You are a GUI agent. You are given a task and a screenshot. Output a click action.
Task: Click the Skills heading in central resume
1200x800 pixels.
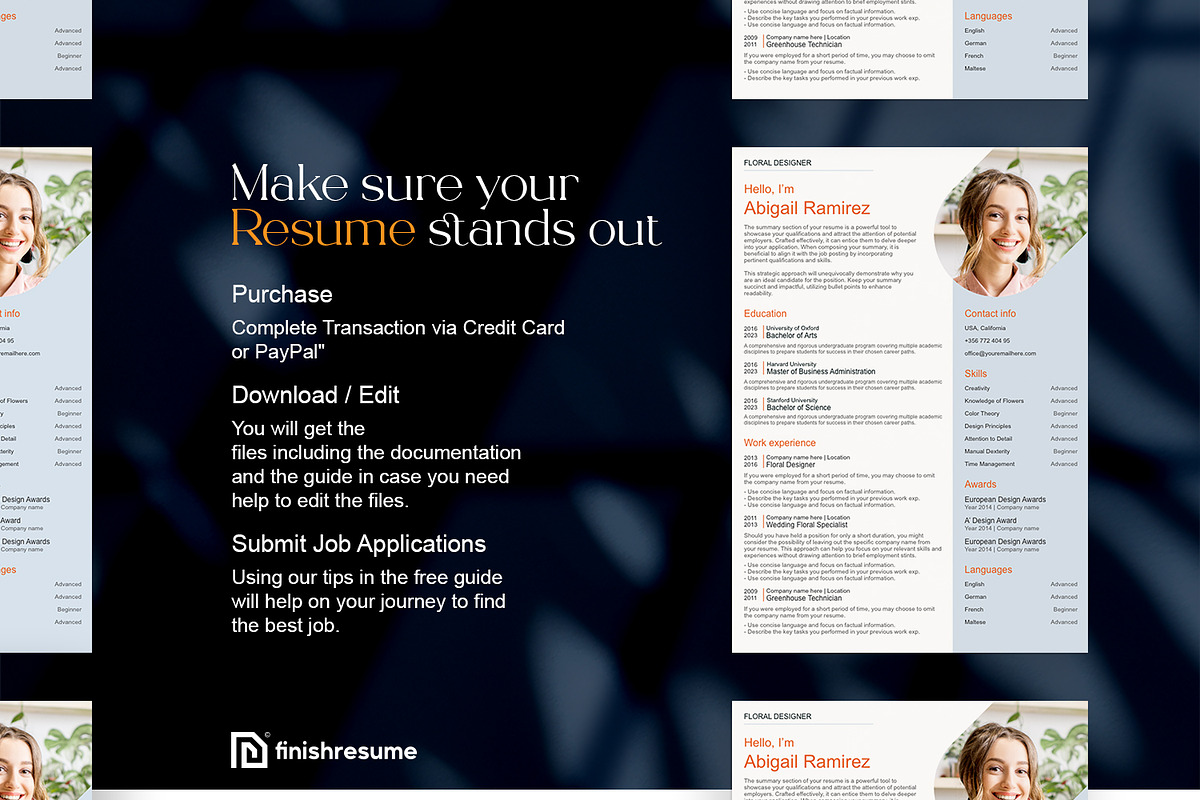(x=976, y=374)
